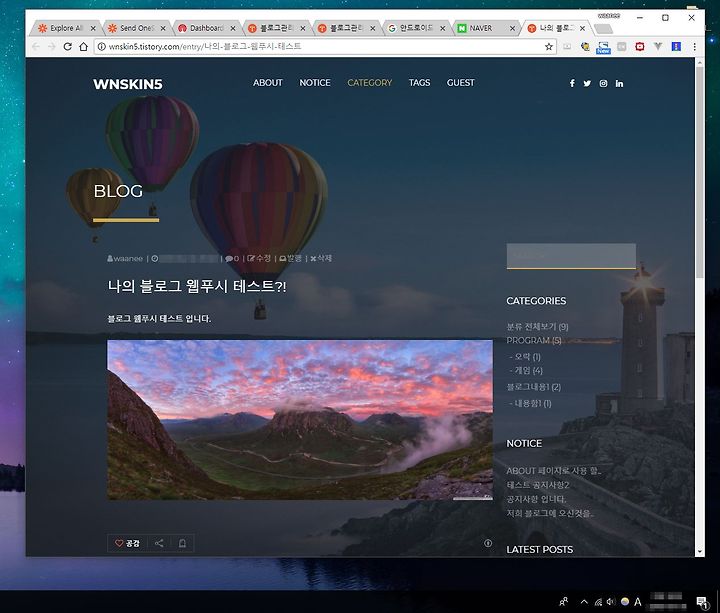Click the WNSKIN5 site logo

(128, 84)
